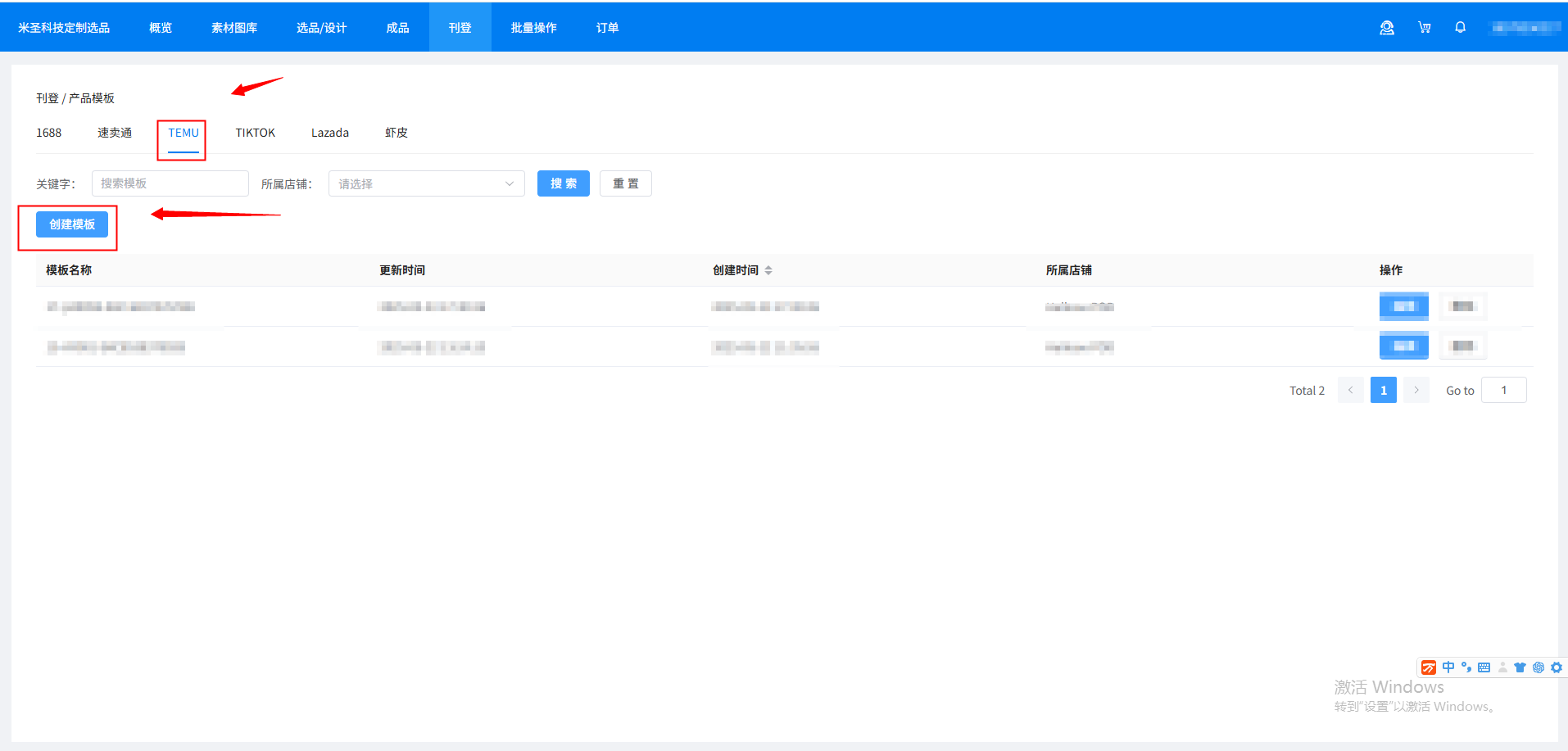Click the 创建时间 column sort arrows
The height and width of the screenshot is (751, 1568).
coord(768,270)
